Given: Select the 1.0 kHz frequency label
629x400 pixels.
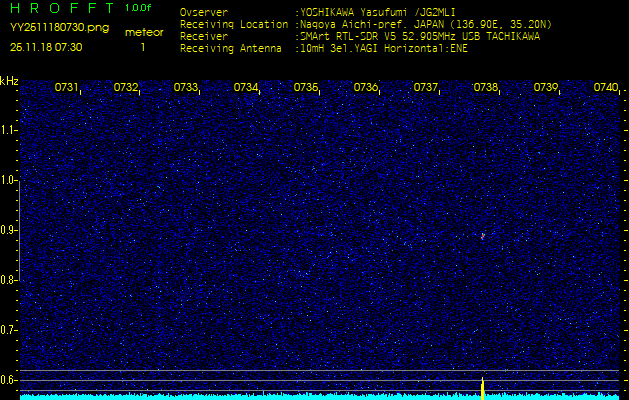Looking at the screenshot, I should [x=9, y=180].
